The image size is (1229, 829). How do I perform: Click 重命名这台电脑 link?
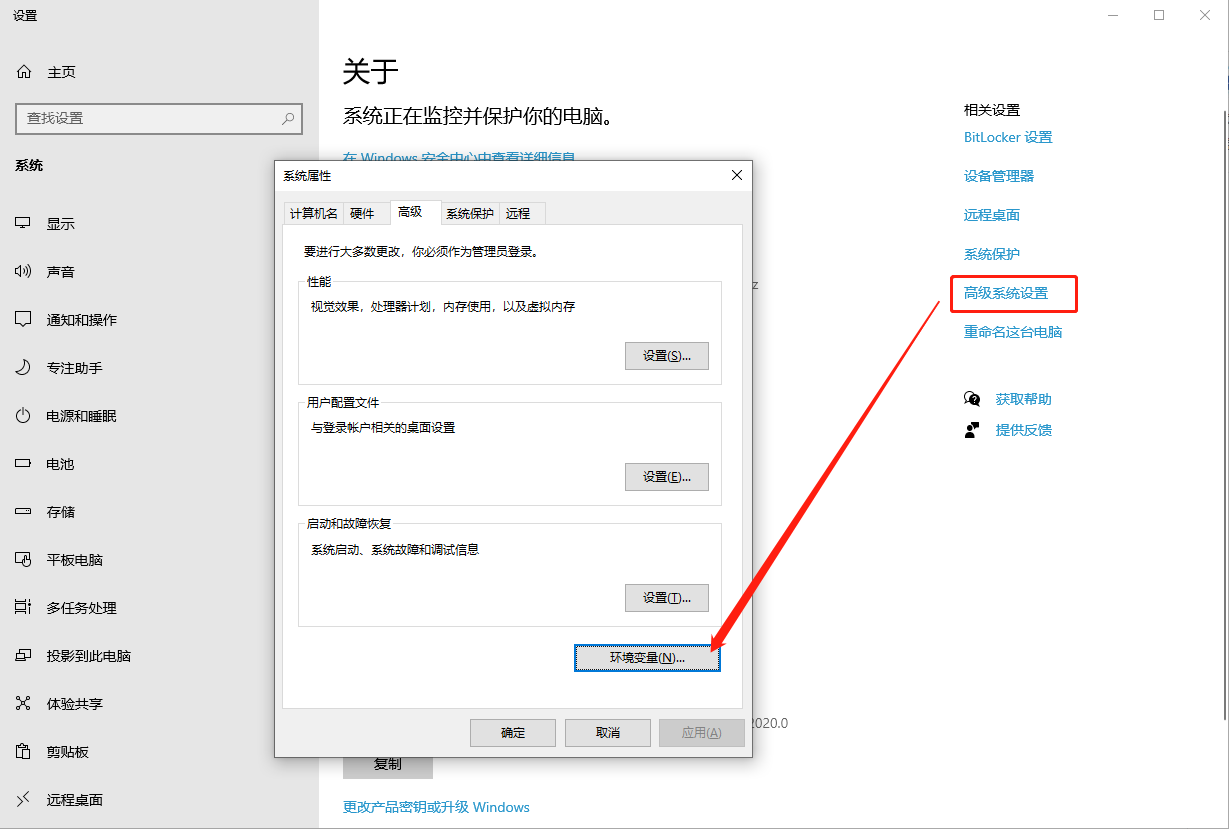pos(1012,331)
